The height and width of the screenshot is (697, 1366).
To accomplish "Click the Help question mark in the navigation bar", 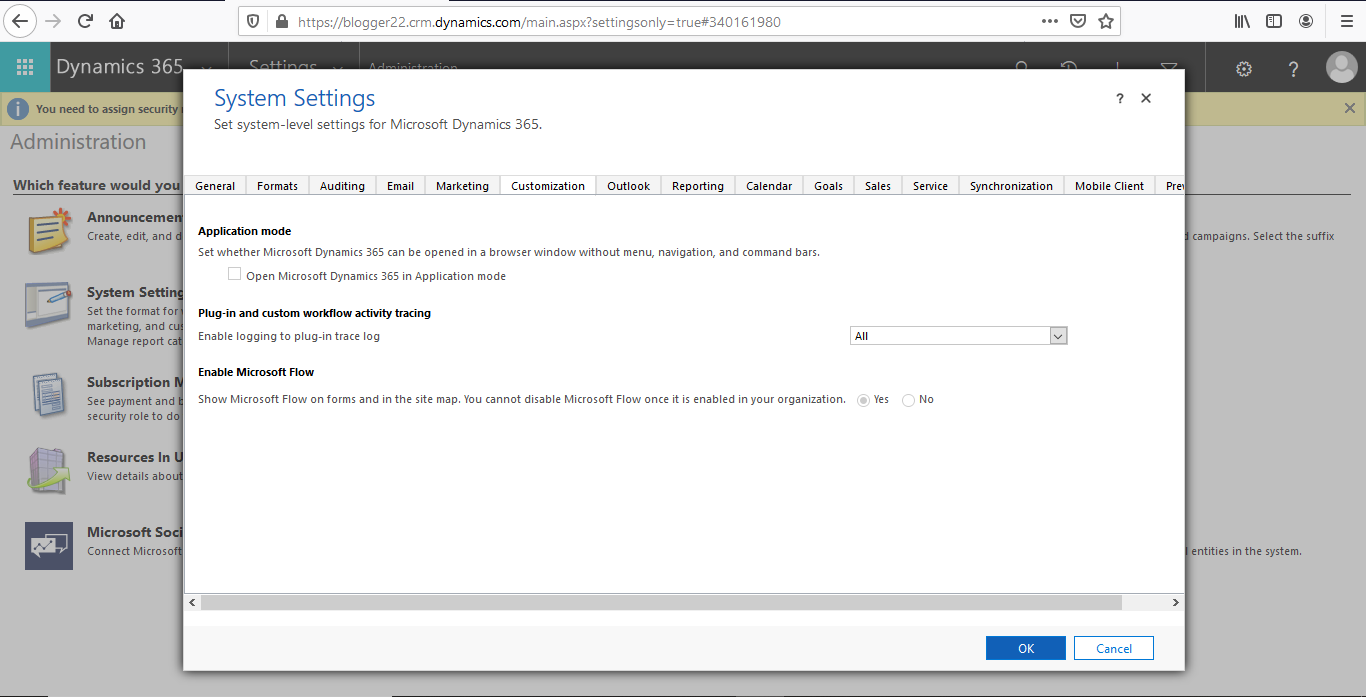I will (1293, 67).
